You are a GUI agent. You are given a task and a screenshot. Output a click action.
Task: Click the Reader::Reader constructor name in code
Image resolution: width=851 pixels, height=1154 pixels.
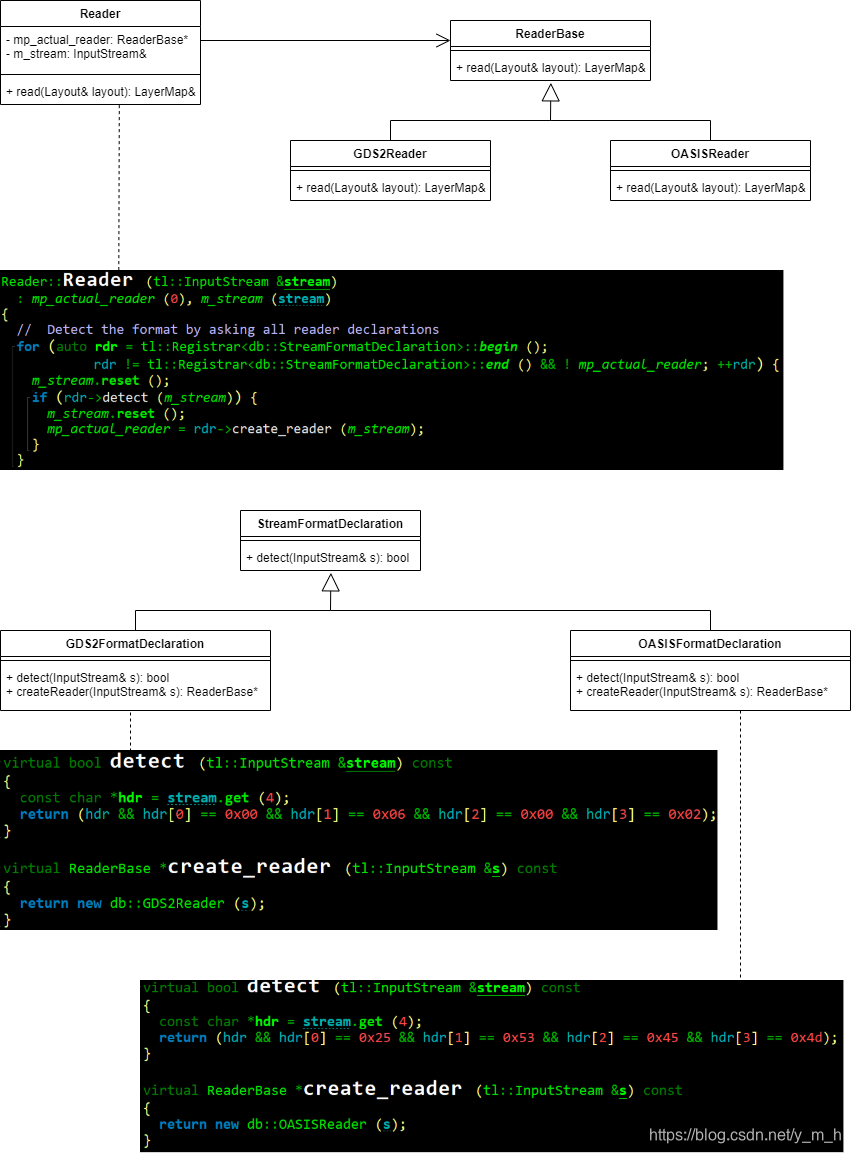[97, 280]
